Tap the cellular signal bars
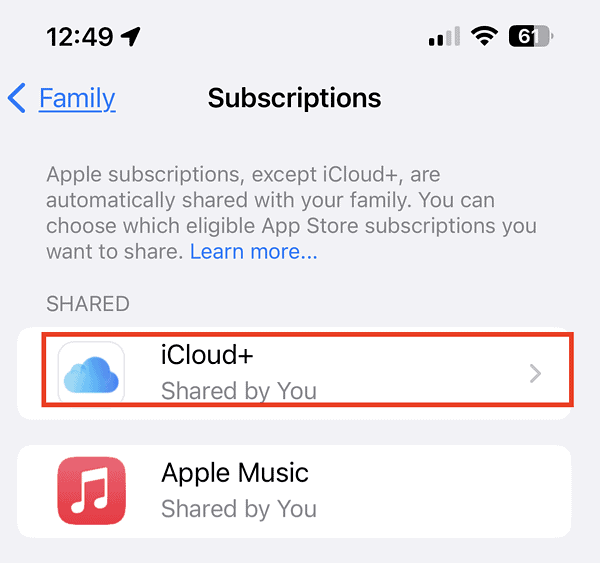Screen dimensions: 600x563 coord(444,37)
